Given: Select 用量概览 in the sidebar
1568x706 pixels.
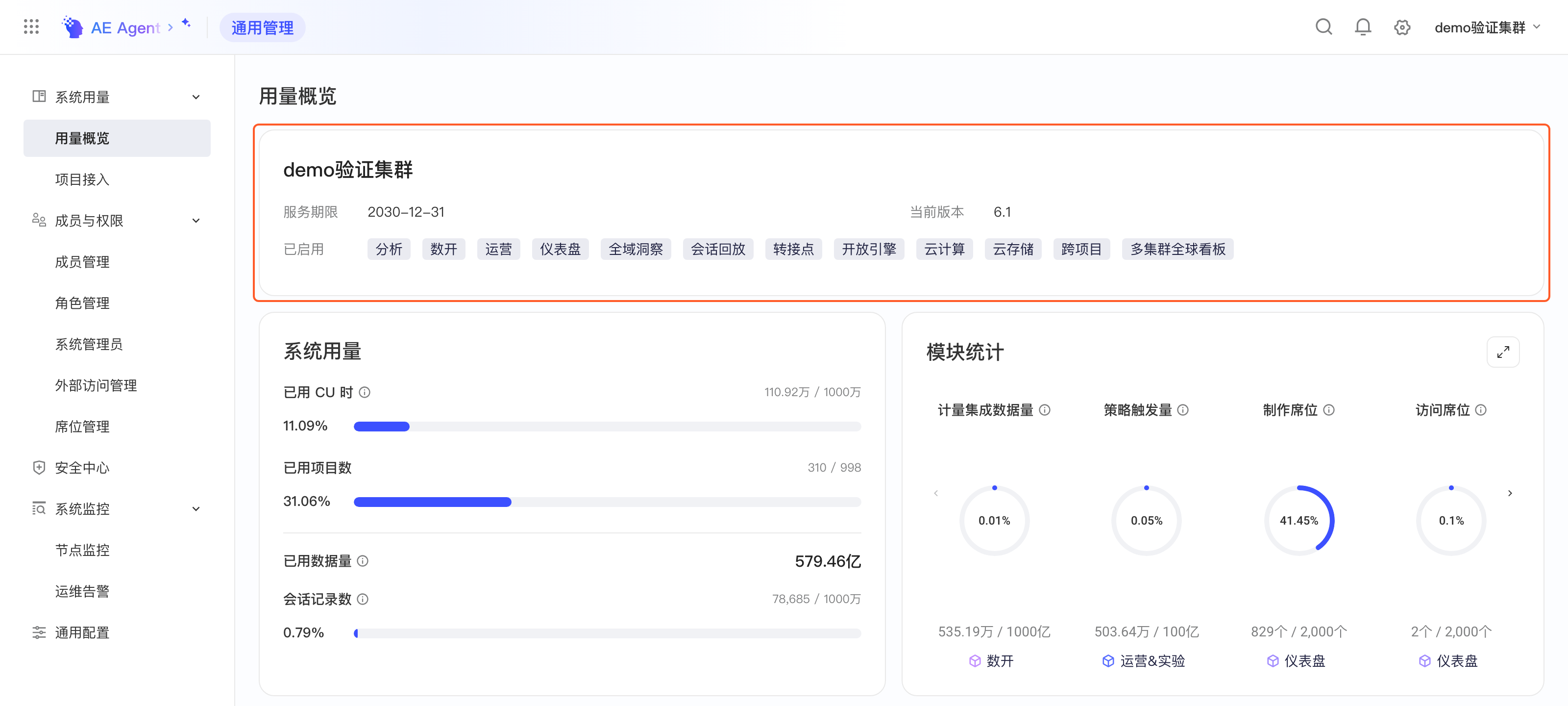Looking at the screenshot, I should (117, 138).
